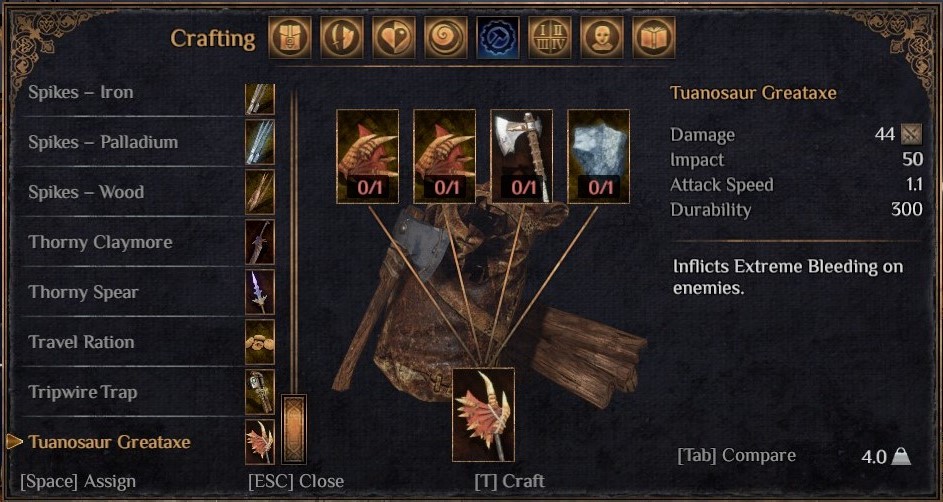
Task: Click the first alpha tuanosaur tail ingredient
Action: click(367, 156)
